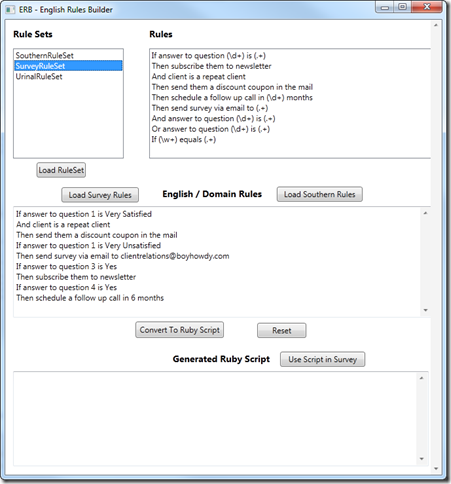This screenshot has width=451, height=484.
Task: Click up arrow of Ruby Script scrollbar
Action: click(421, 378)
